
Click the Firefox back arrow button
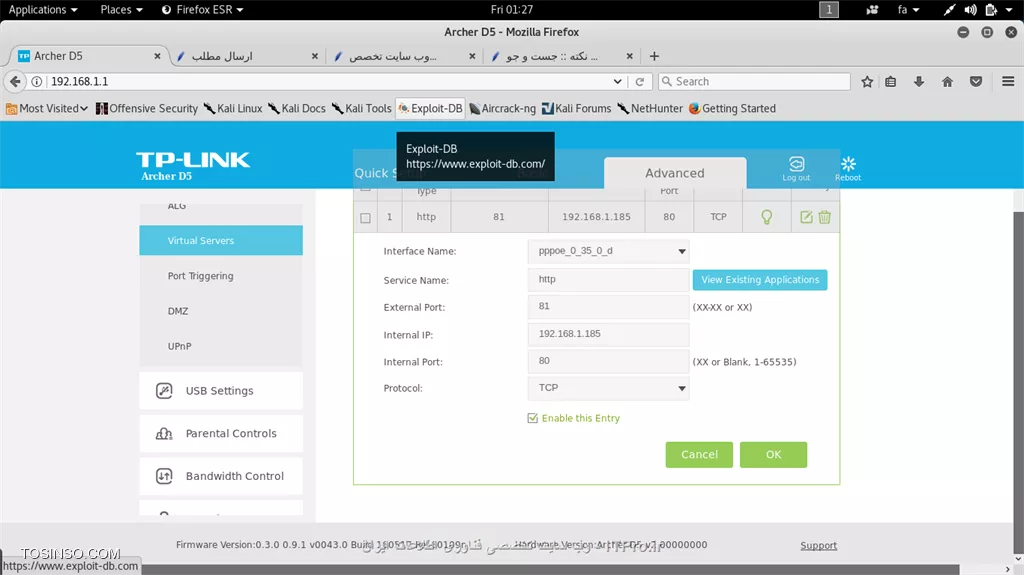(x=15, y=82)
